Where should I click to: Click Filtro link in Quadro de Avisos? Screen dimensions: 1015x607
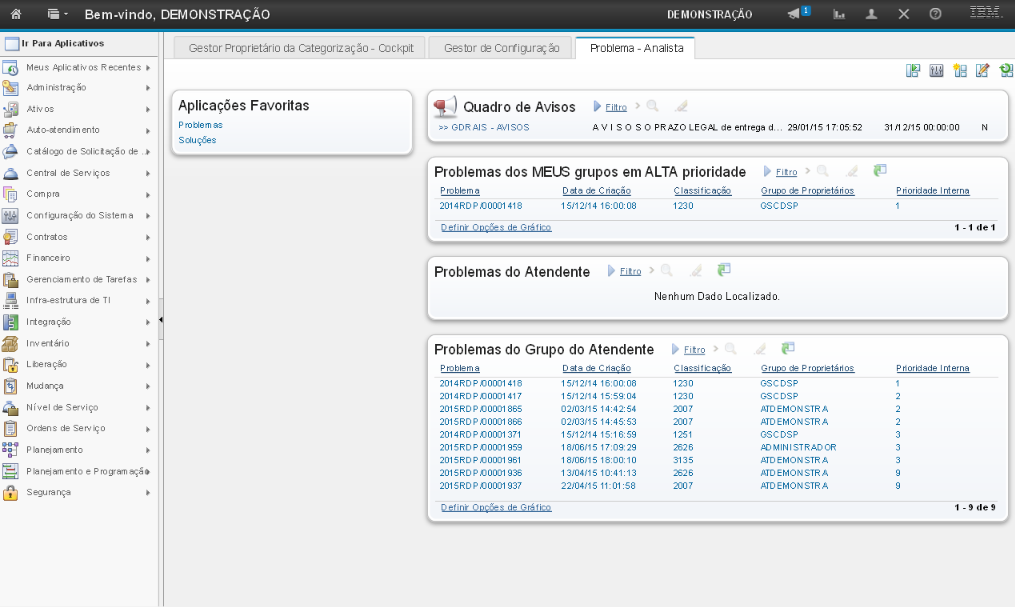[x=616, y=106]
